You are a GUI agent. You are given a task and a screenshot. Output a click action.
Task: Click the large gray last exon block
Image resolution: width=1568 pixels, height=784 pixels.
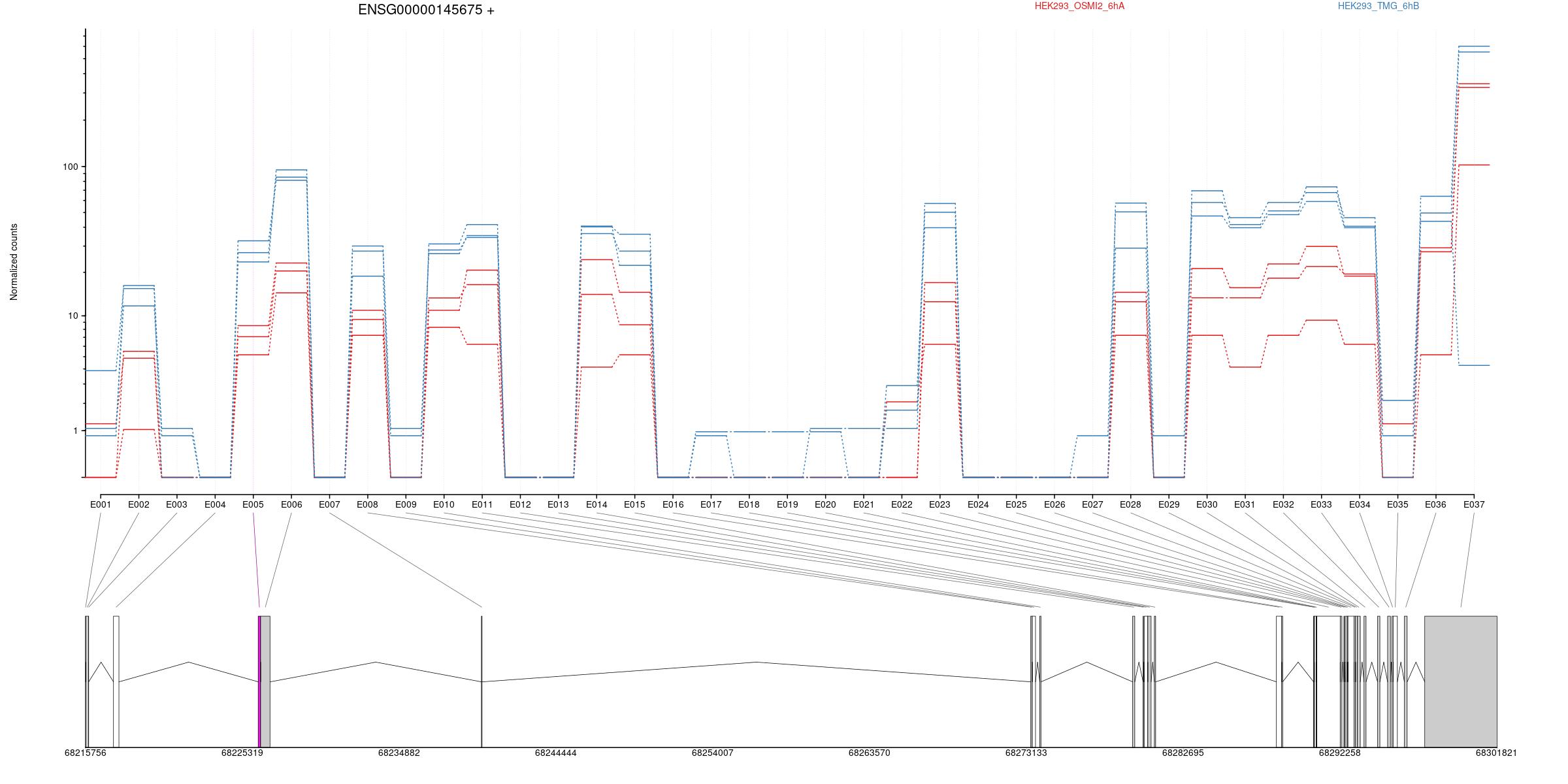click(1461, 681)
